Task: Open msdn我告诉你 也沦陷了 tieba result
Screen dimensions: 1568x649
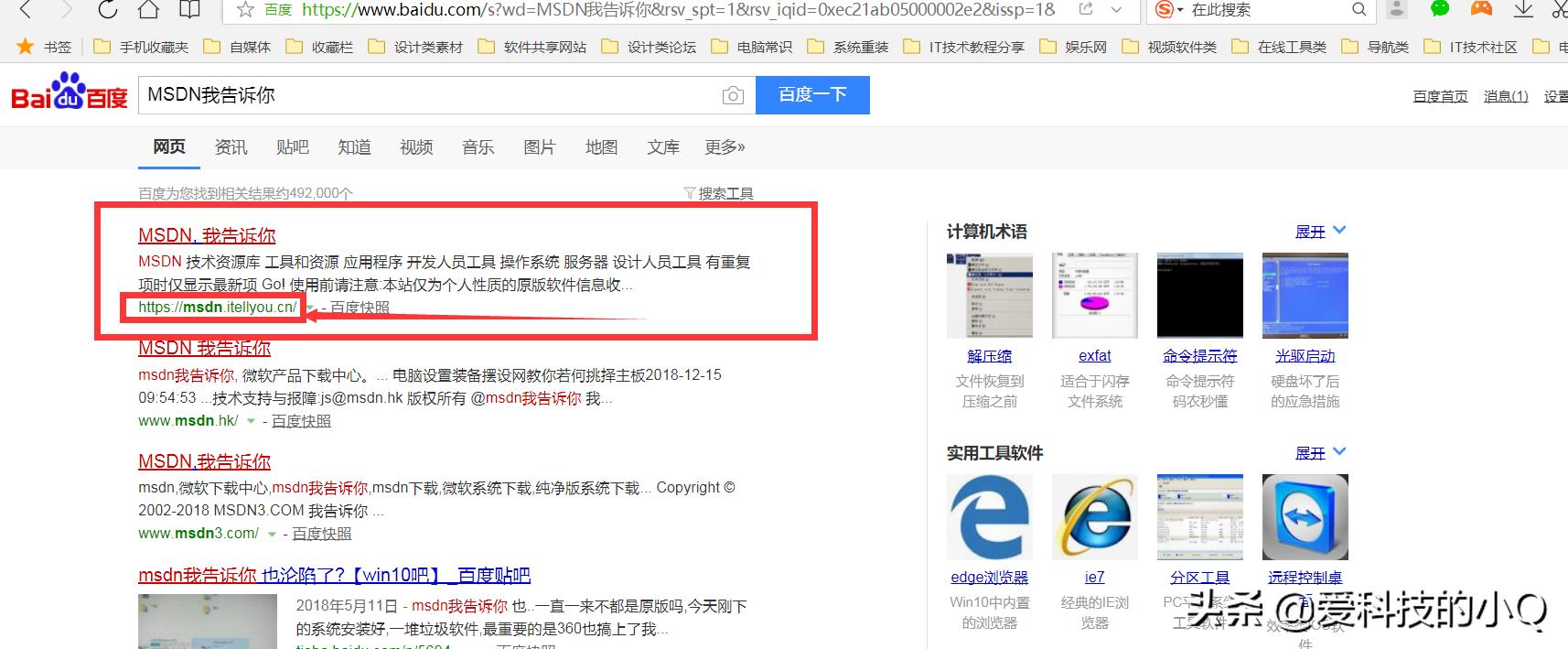Action: (334, 575)
